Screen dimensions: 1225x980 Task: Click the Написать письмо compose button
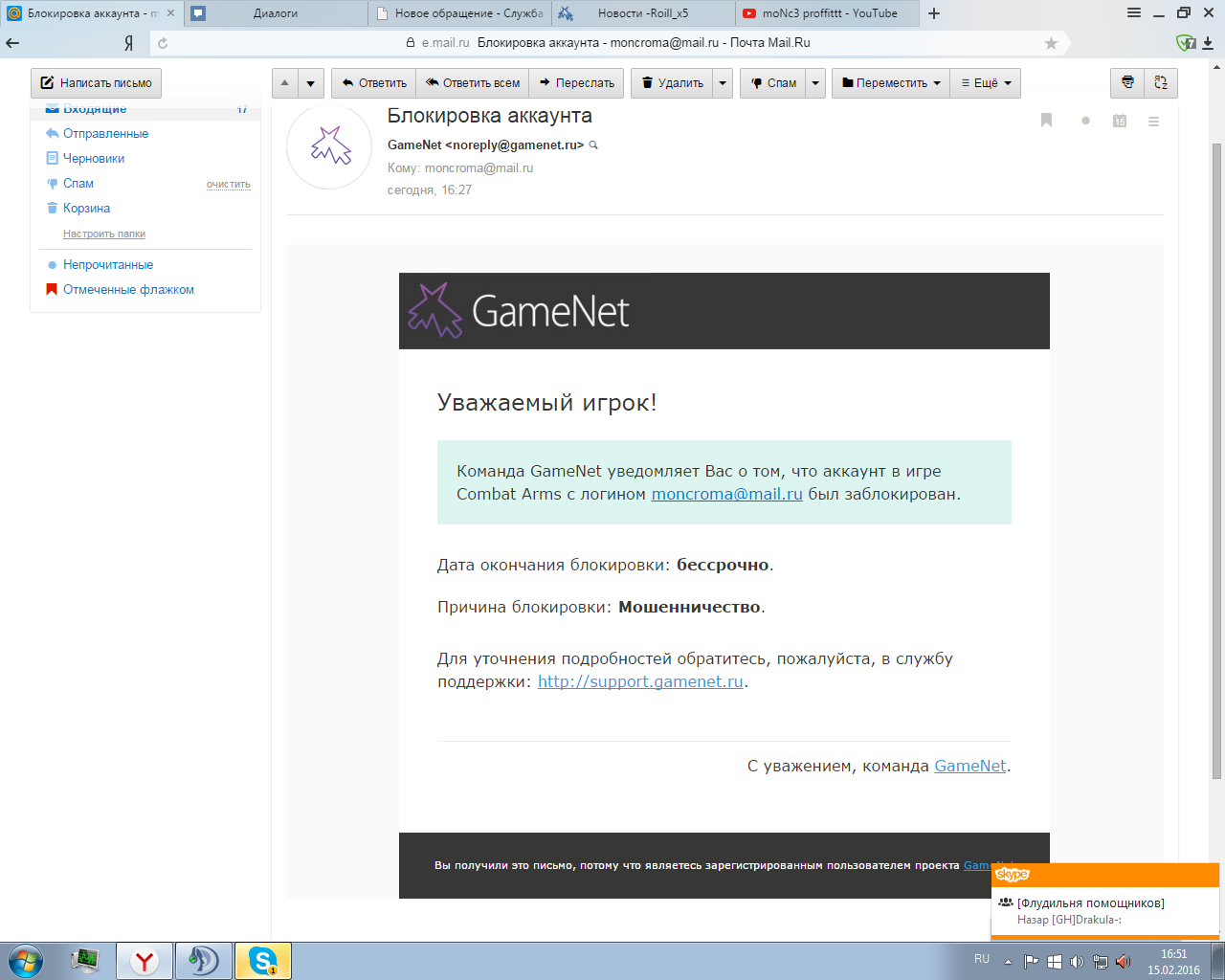click(97, 83)
